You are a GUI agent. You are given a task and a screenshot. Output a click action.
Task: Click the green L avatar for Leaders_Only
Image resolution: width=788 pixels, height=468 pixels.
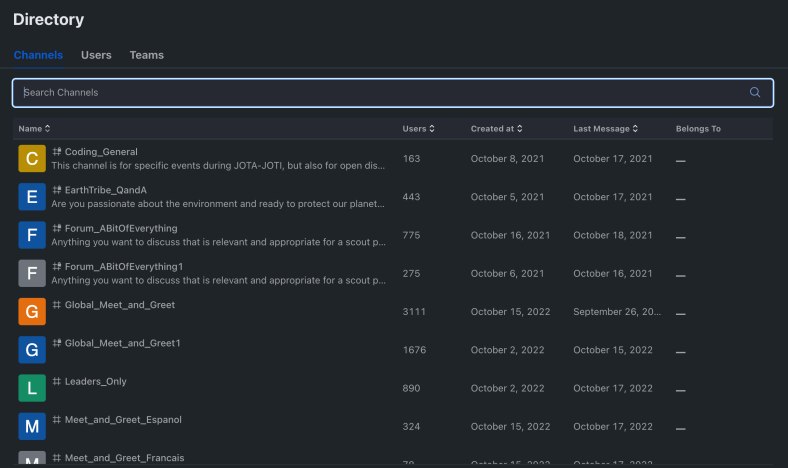tap(32, 387)
